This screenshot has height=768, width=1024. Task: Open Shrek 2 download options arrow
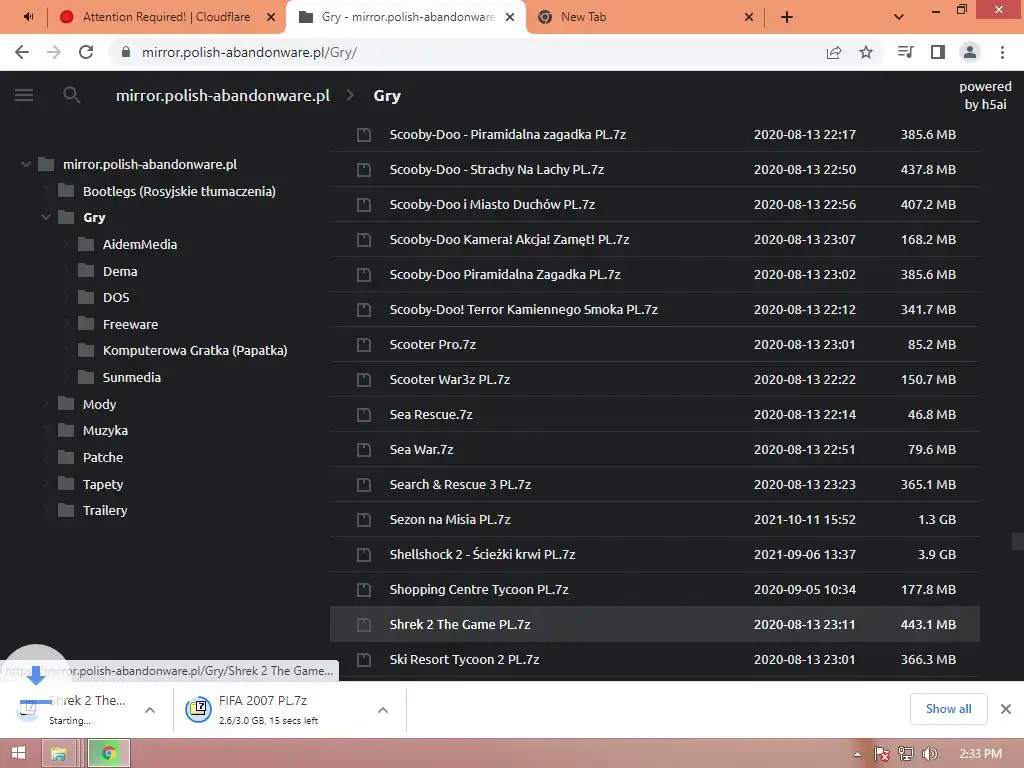[x=150, y=710]
